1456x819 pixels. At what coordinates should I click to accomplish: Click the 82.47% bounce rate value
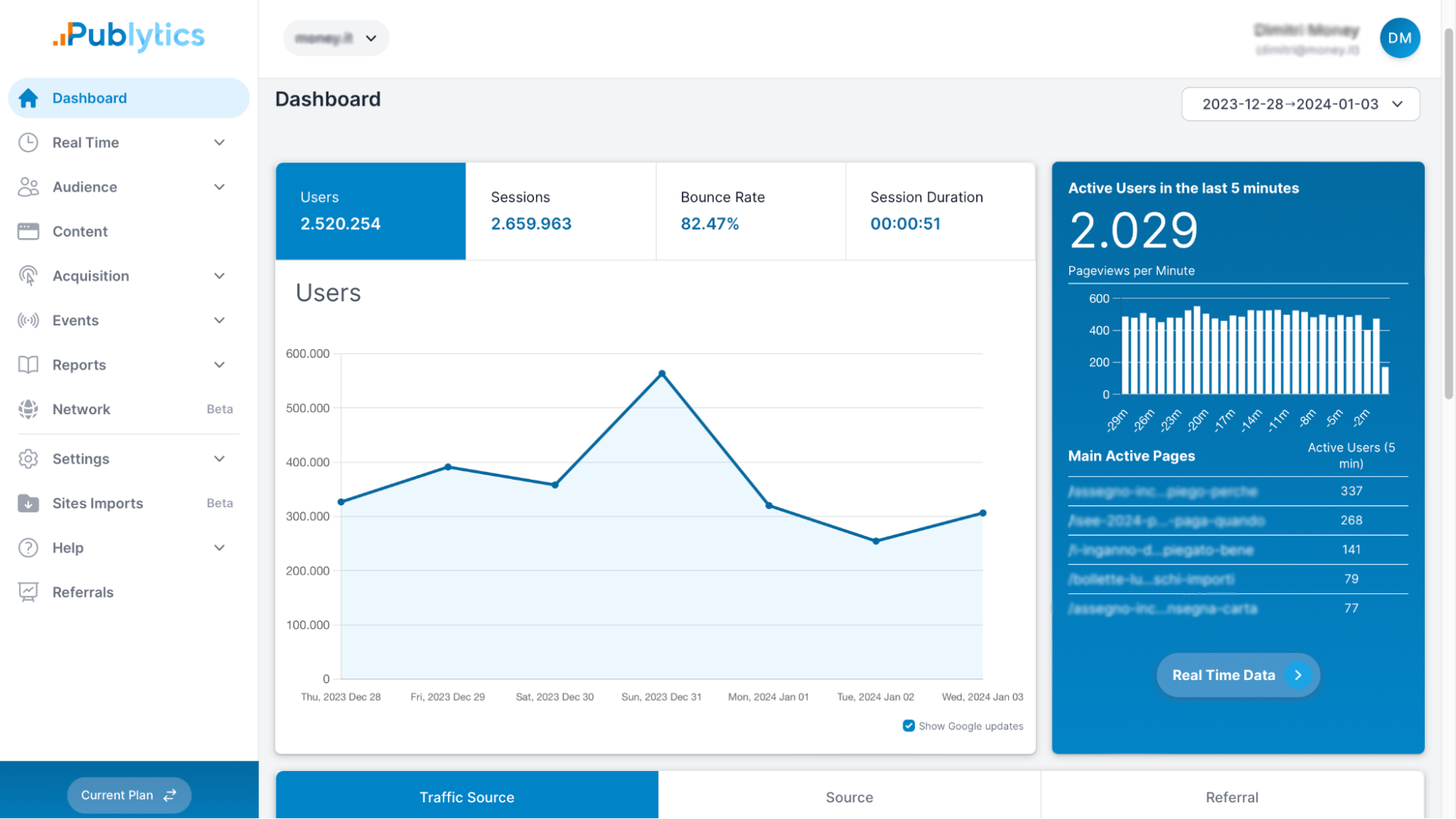[709, 223]
